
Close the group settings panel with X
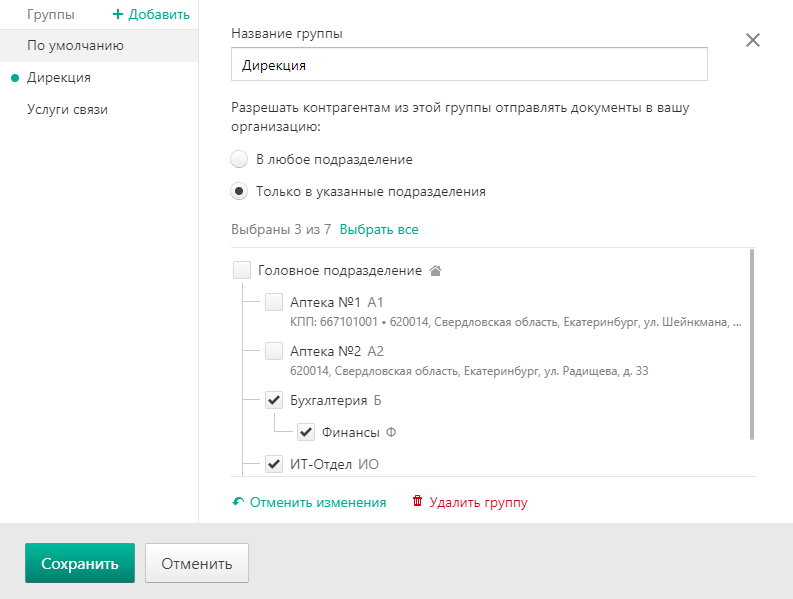(x=753, y=40)
